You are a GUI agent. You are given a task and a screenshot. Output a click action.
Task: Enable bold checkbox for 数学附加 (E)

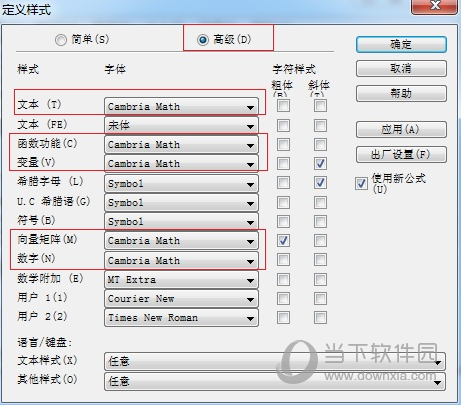click(x=283, y=279)
